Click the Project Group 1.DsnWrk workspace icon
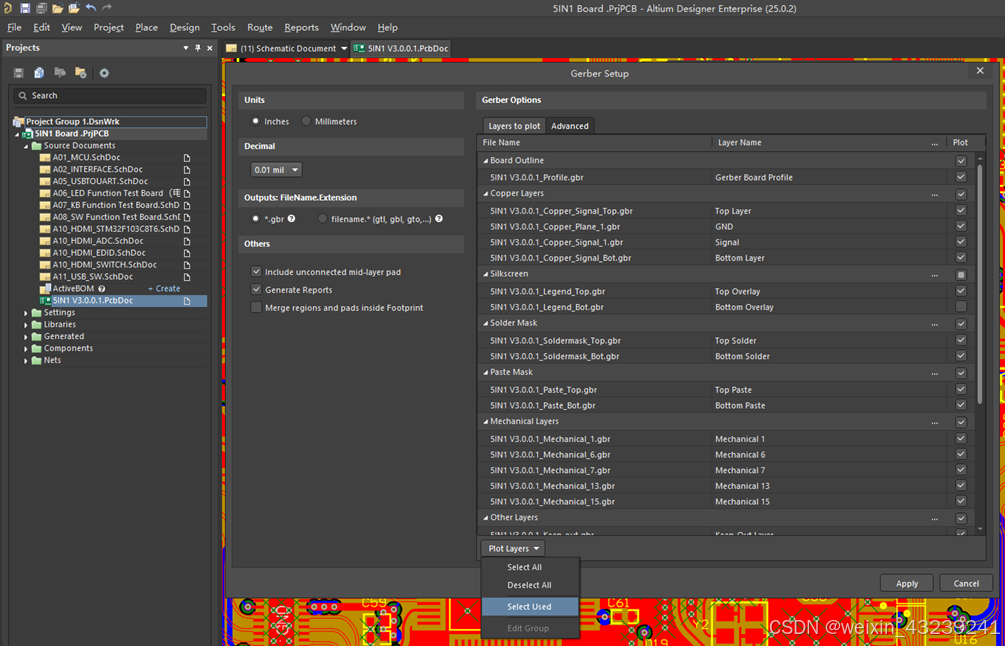This screenshot has width=1005, height=646. coord(19,122)
